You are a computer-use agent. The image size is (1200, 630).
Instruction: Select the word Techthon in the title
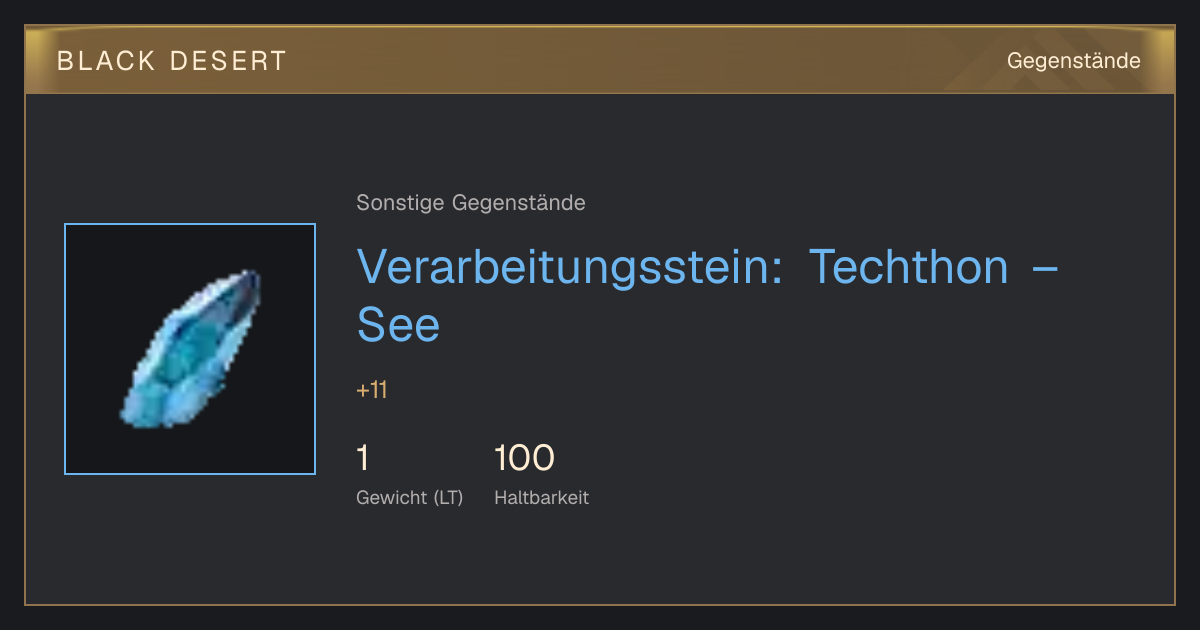click(908, 267)
